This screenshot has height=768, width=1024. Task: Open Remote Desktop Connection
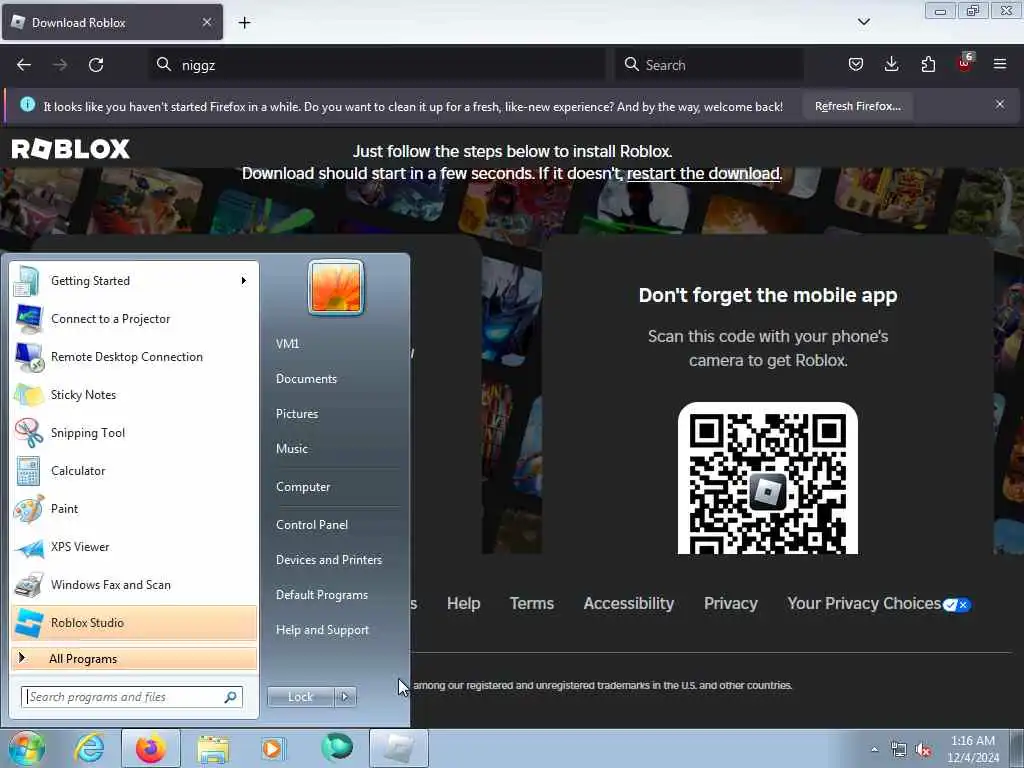[134, 357]
